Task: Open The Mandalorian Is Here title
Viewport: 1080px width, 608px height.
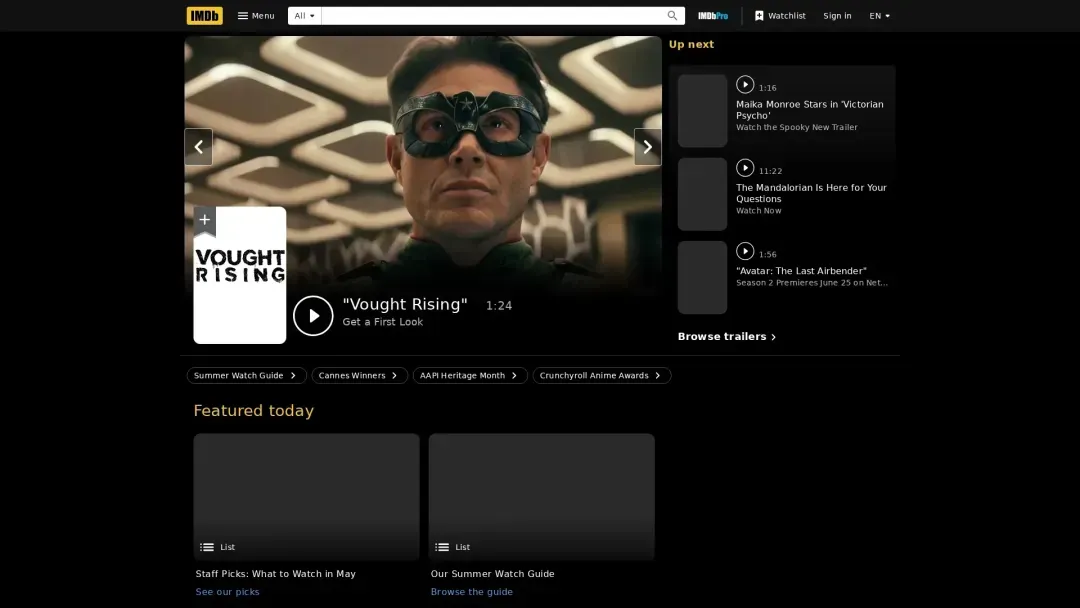Action: tap(811, 193)
